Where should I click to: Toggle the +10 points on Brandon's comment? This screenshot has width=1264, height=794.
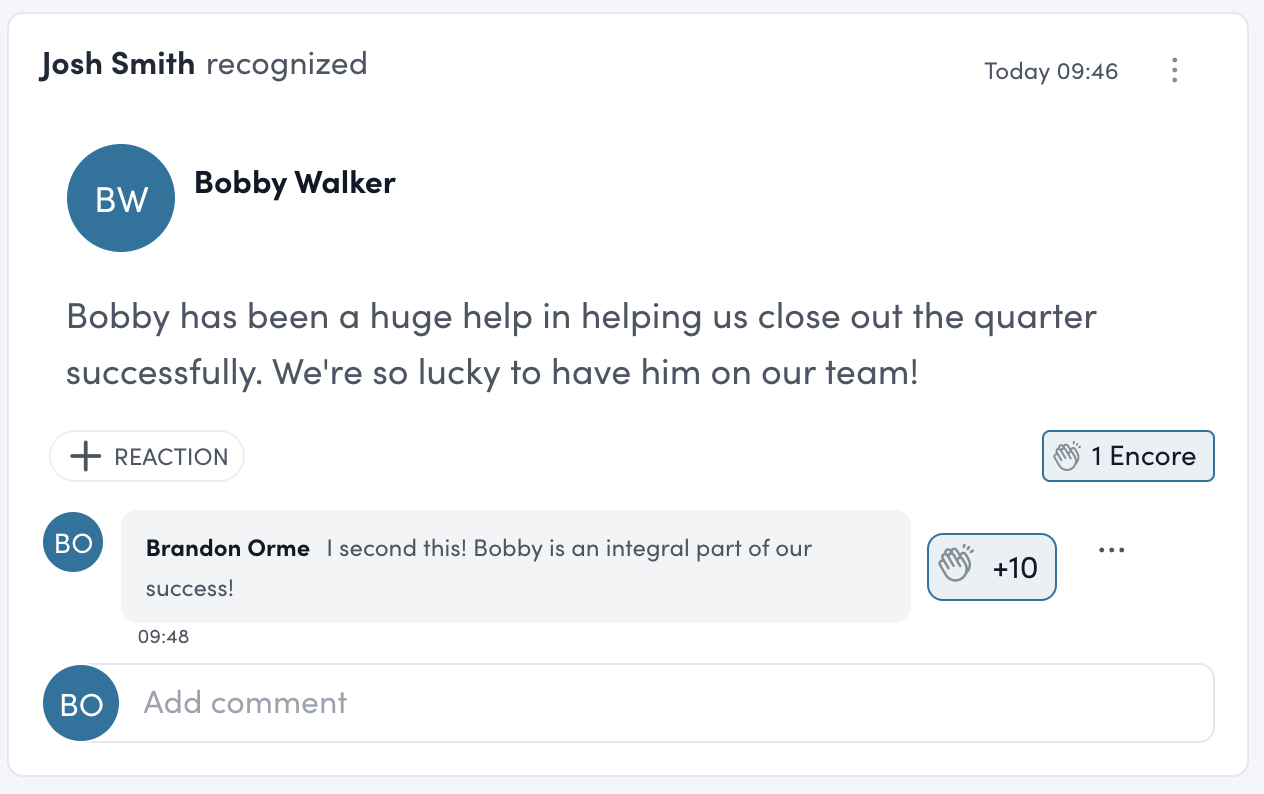point(1014,568)
